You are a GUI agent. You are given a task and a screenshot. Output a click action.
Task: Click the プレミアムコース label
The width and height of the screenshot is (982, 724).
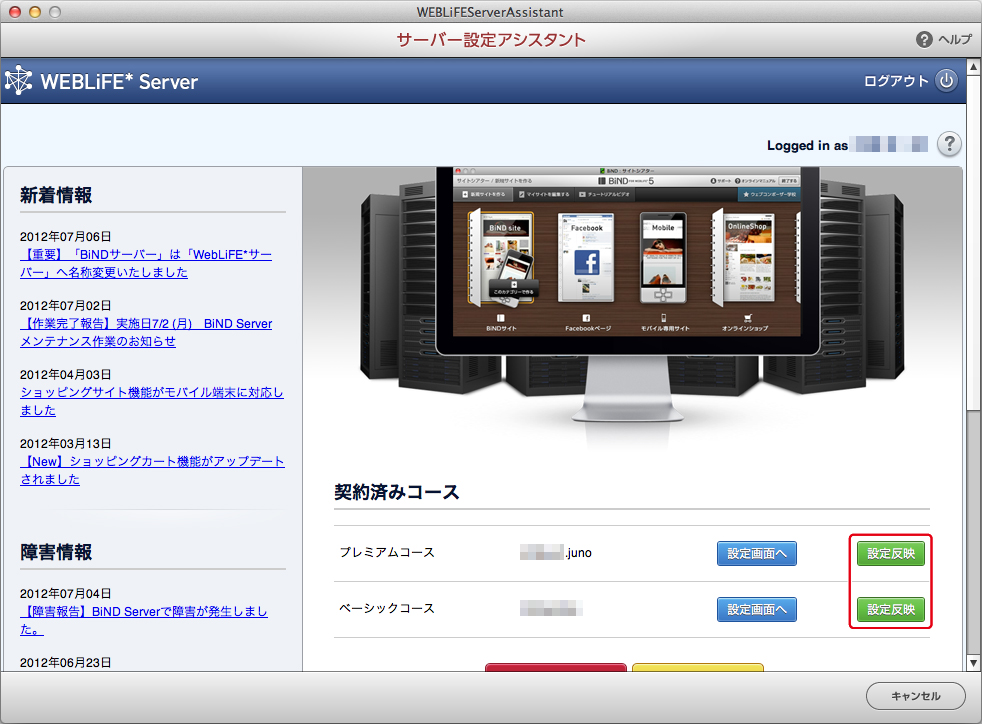click(386, 552)
